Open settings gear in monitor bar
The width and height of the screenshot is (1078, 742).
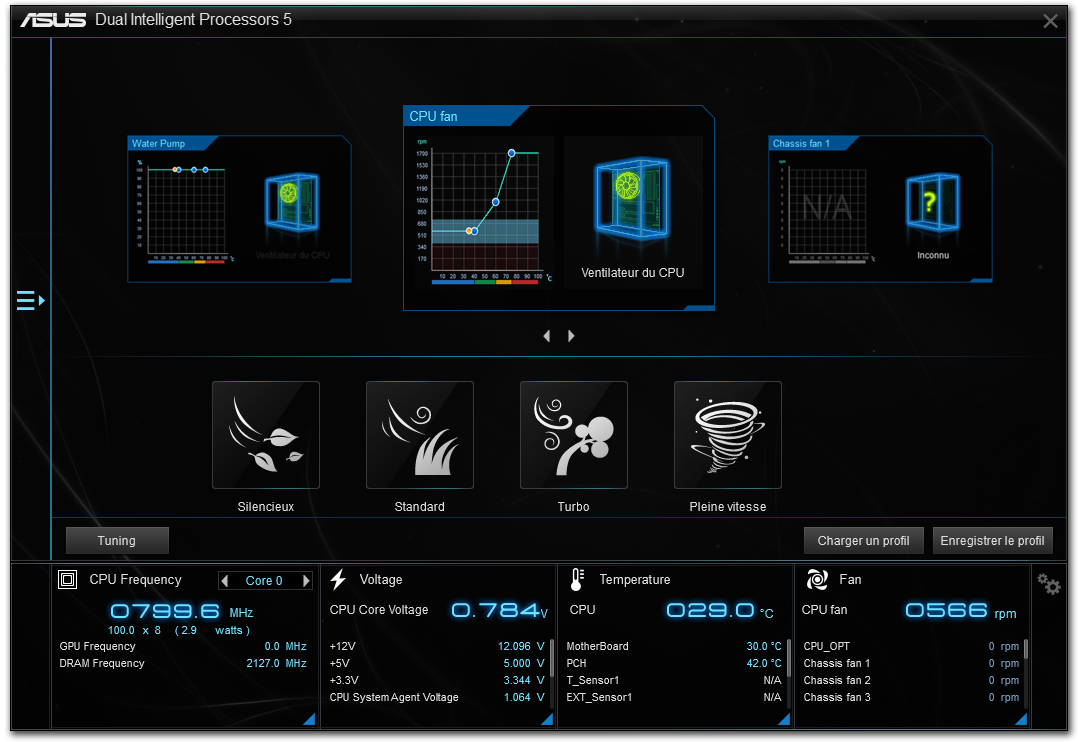[1048, 584]
